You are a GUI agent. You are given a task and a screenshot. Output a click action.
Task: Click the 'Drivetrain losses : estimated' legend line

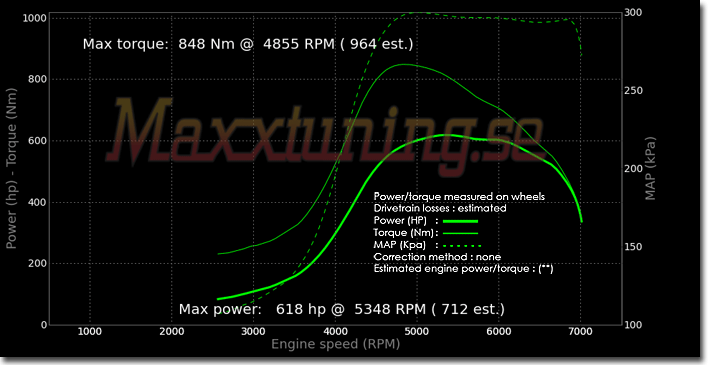(440, 209)
